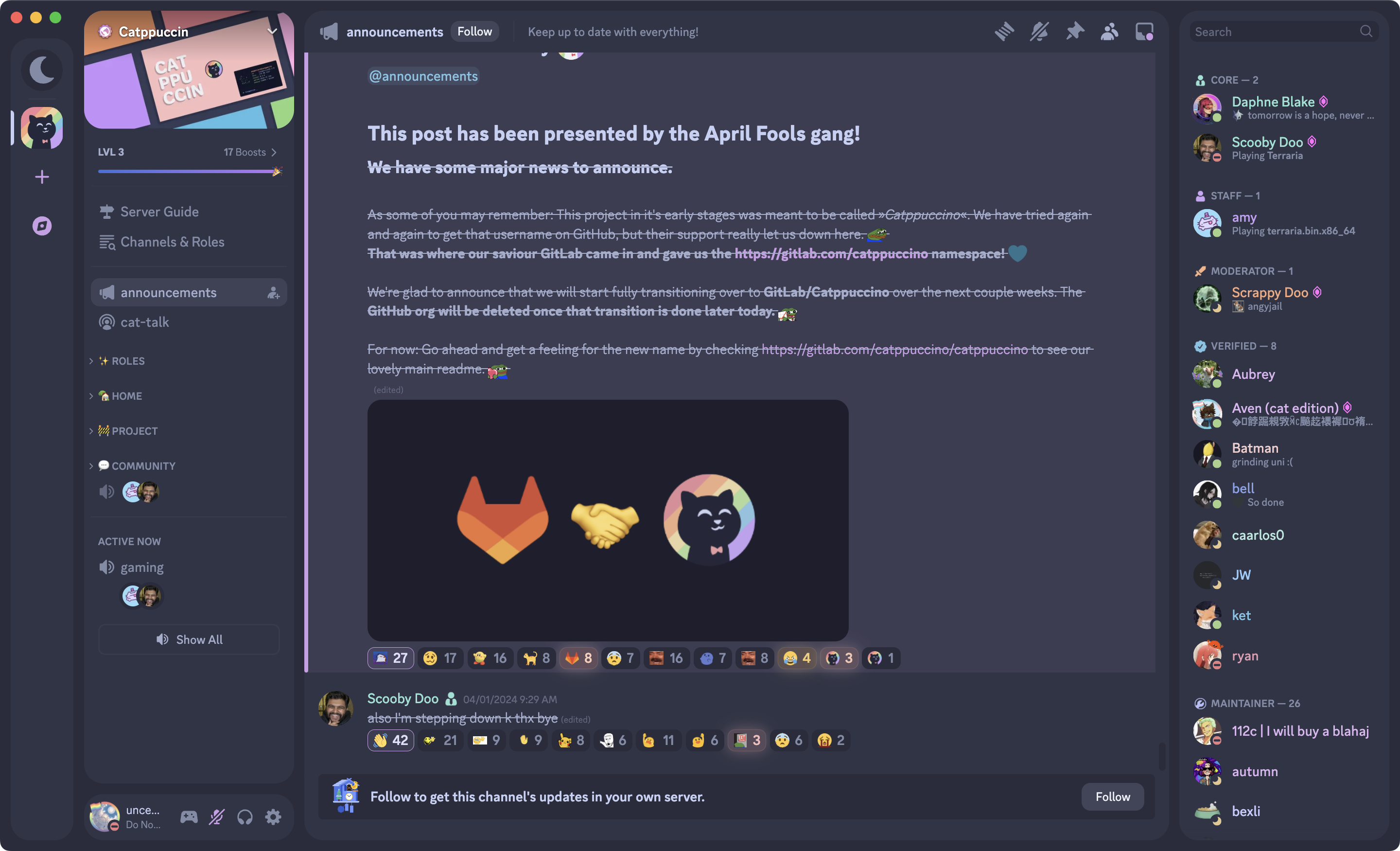Open User Settings gear icon
Screen dimensions: 1400x851
click(x=273, y=817)
